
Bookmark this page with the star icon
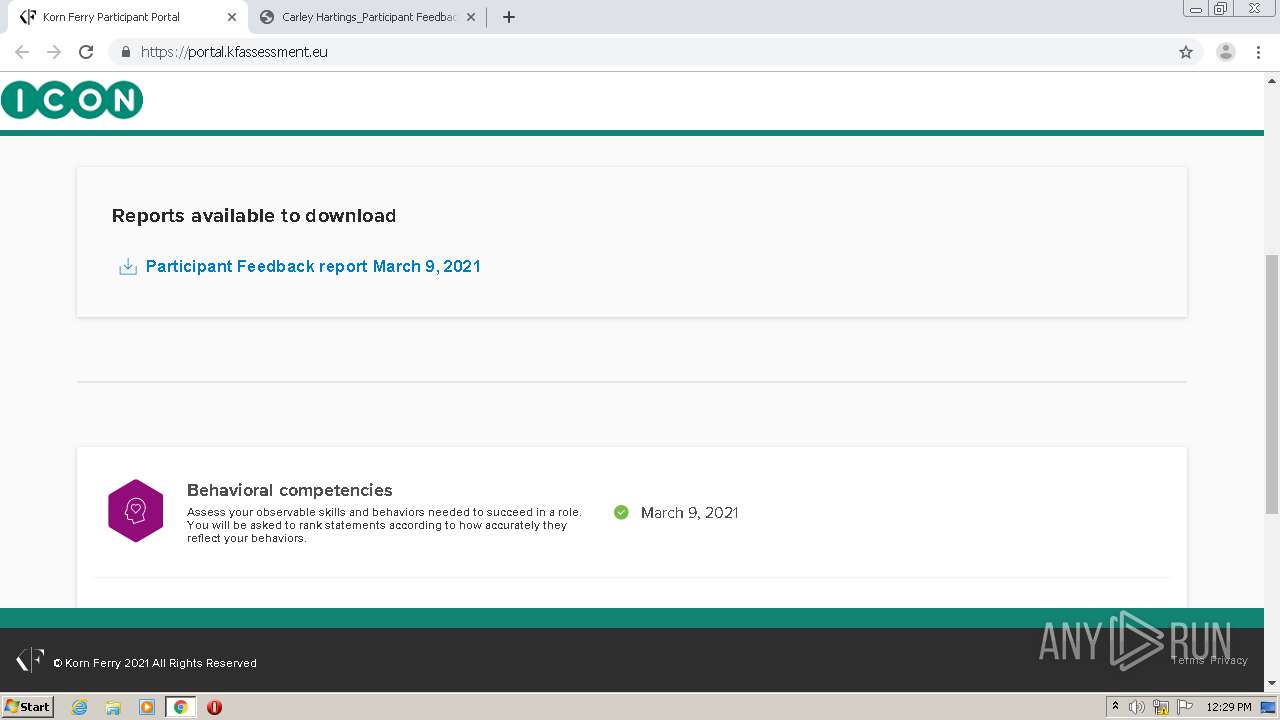[x=1186, y=52]
